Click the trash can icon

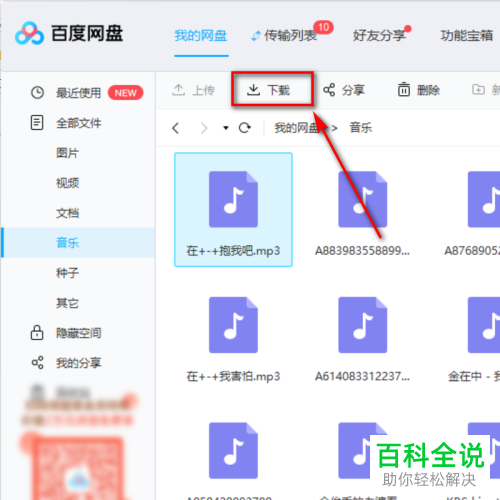tap(404, 89)
